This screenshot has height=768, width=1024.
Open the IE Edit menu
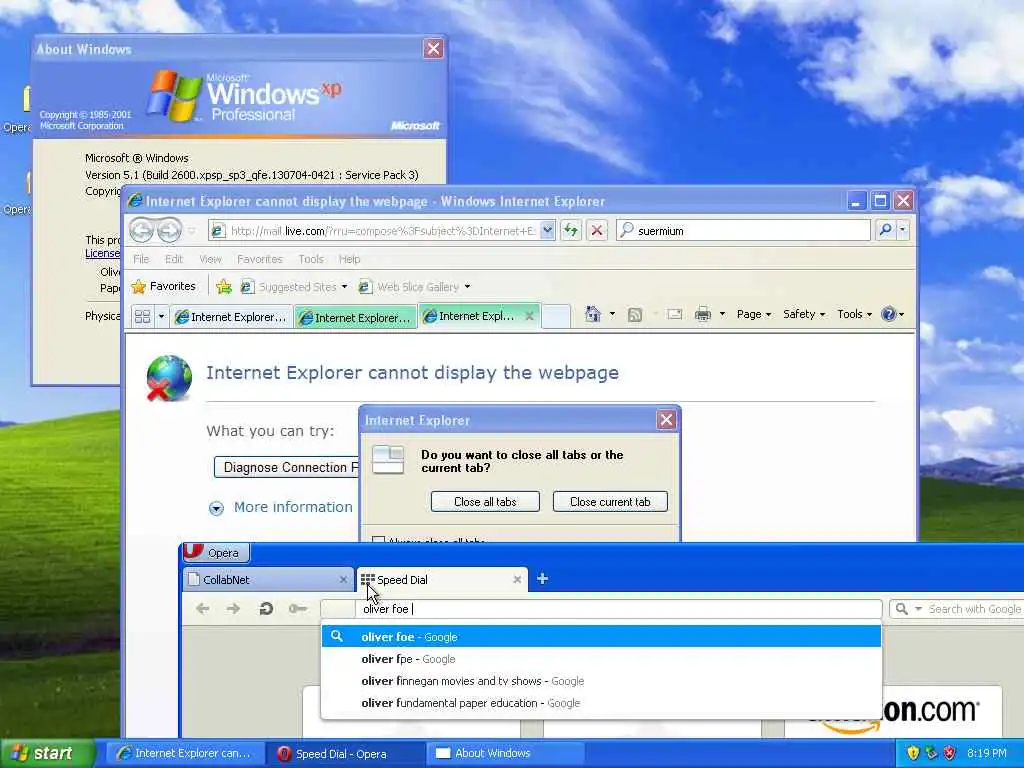pos(174,259)
